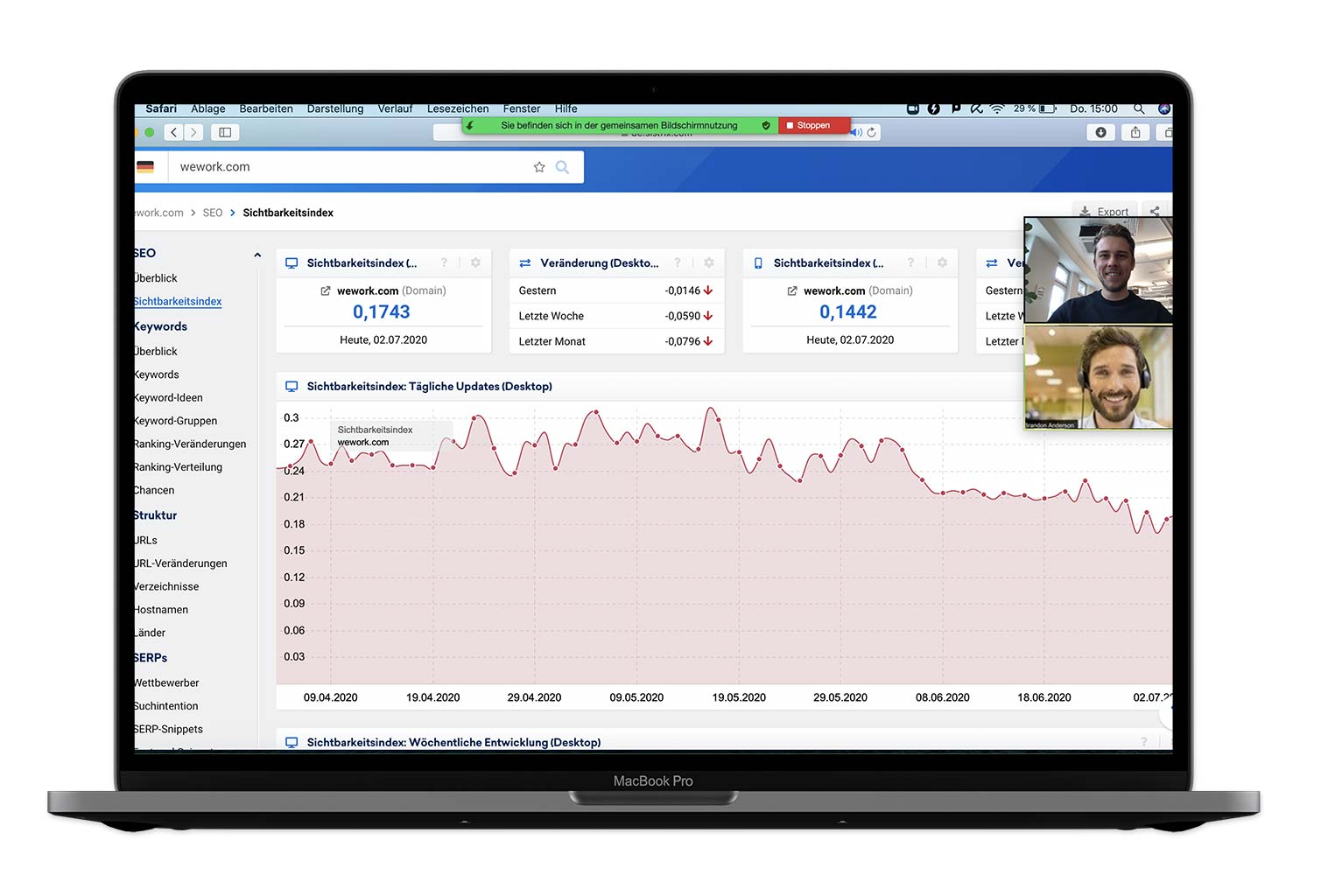Open Keyword-Ideen in the sidebar

pyautogui.click(x=168, y=397)
